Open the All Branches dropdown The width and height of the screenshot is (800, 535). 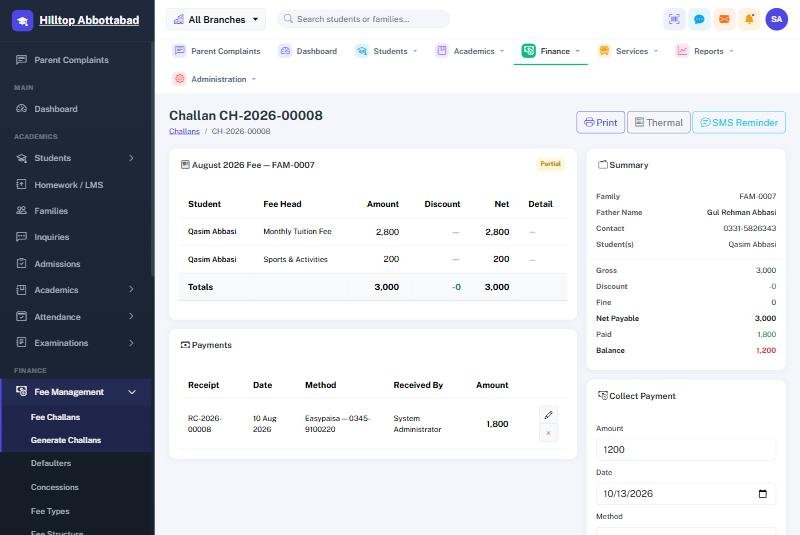point(216,19)
